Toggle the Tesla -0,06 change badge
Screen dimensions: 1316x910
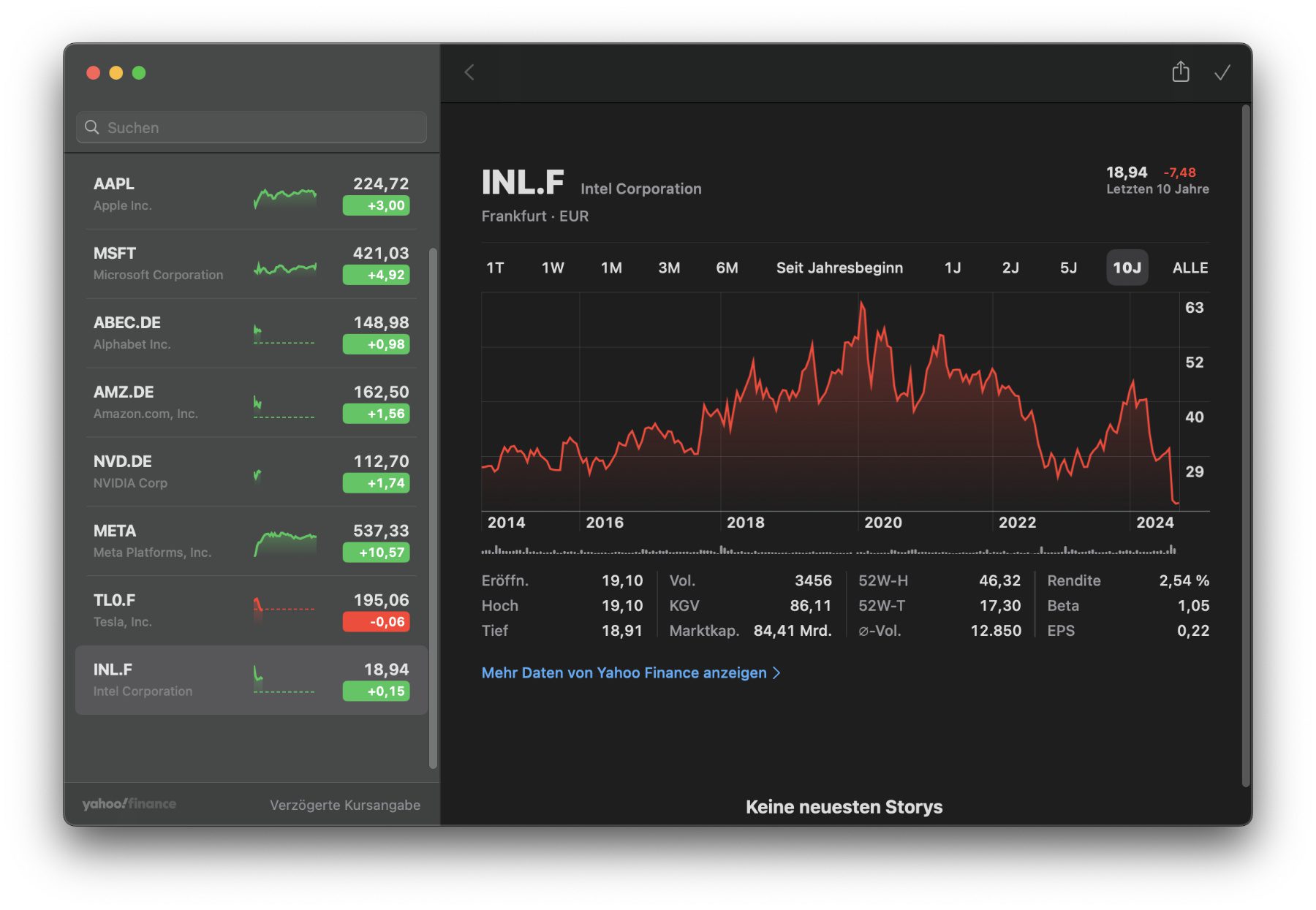[x=376, y=622]
